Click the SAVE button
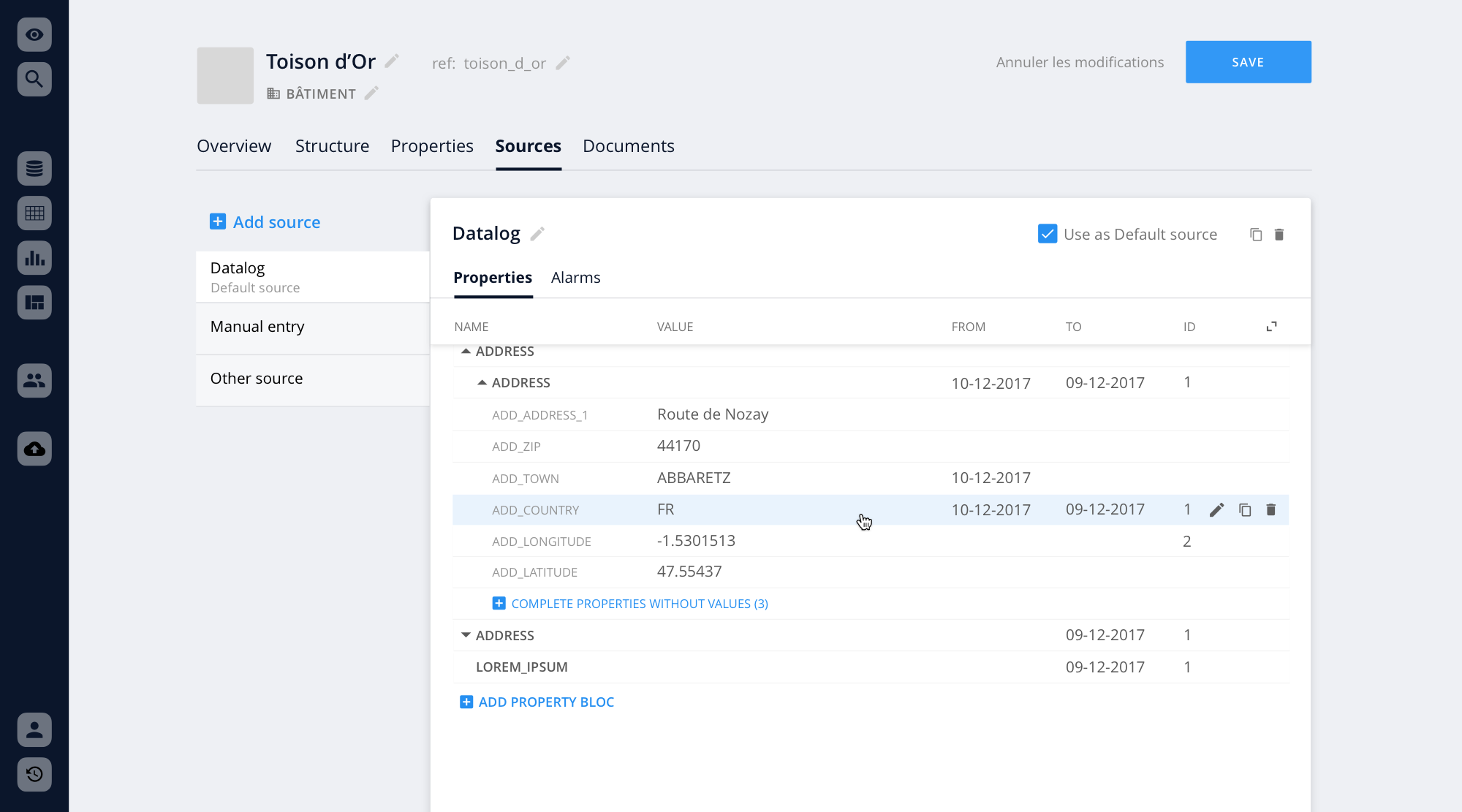Screen dimensions: 1462x812 coord(1248,62)
